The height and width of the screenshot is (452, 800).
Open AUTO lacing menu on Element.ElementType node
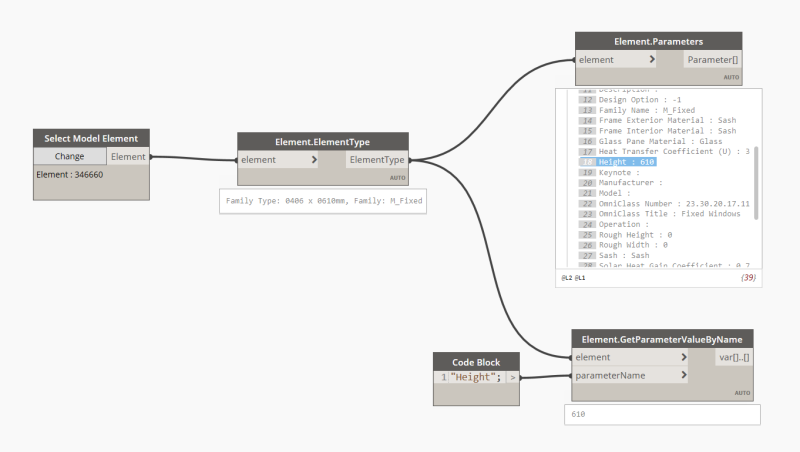[397, 178]
